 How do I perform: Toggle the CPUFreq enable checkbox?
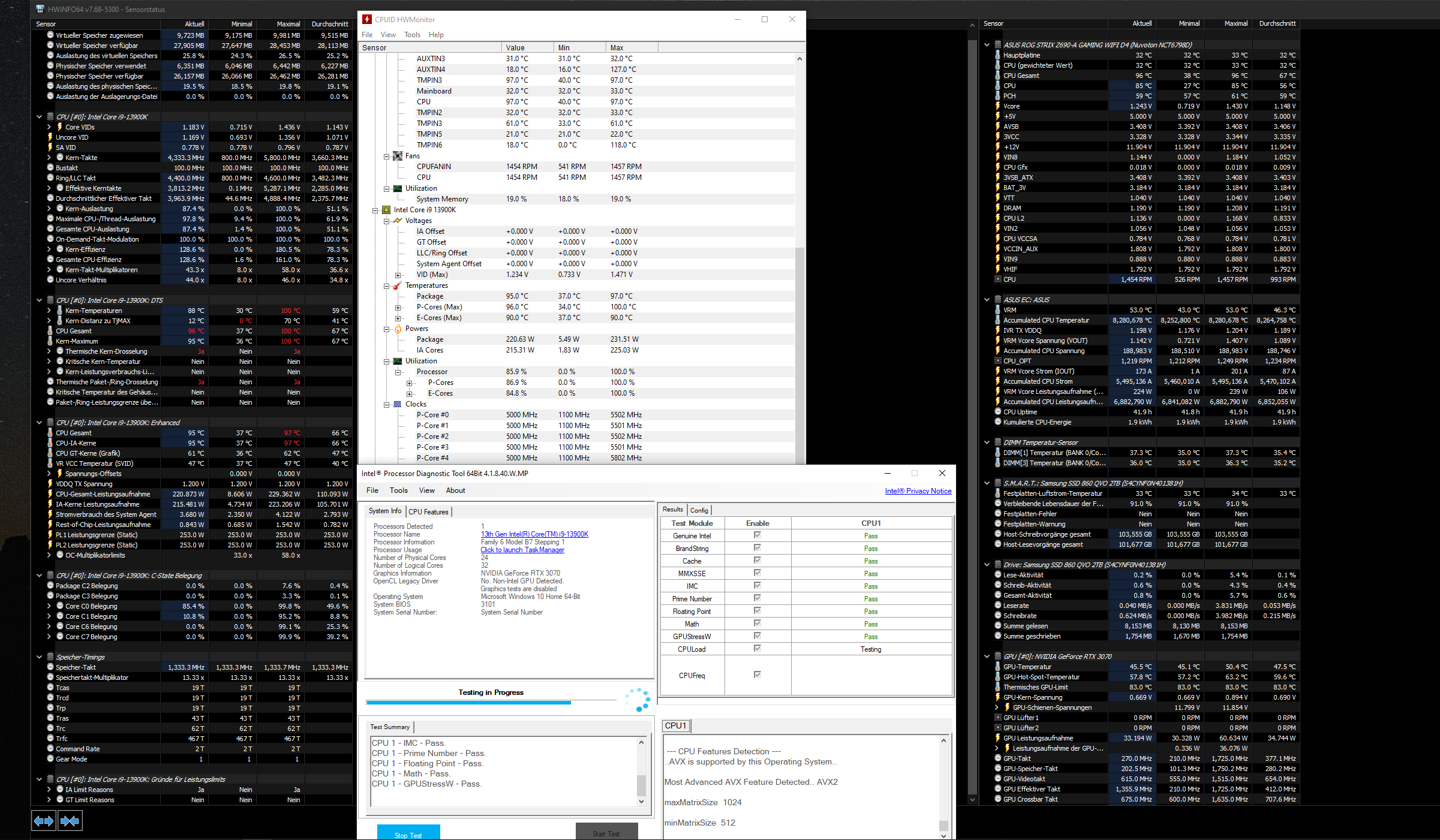757,675
